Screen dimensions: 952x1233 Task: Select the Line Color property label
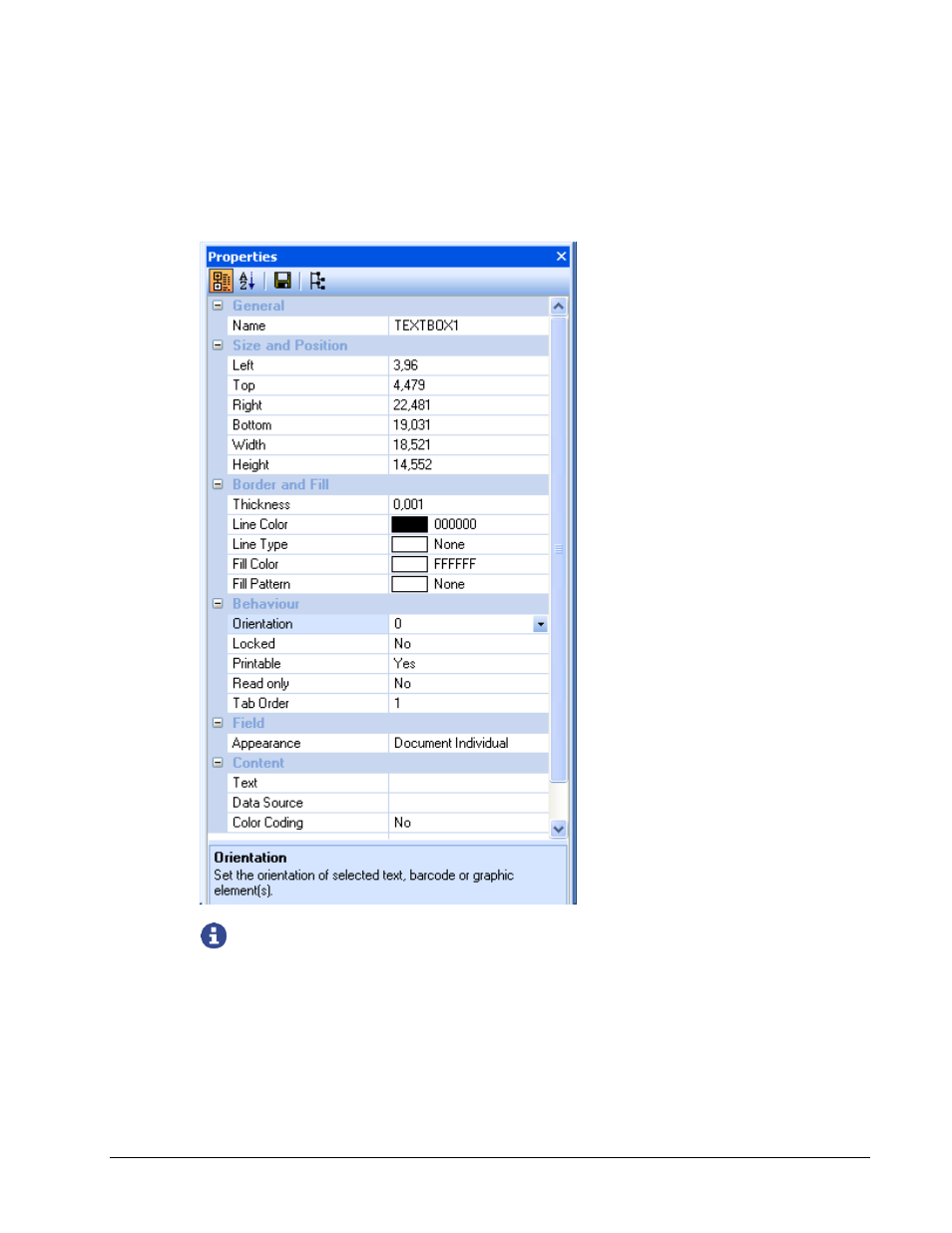click(x=259, y=524)
